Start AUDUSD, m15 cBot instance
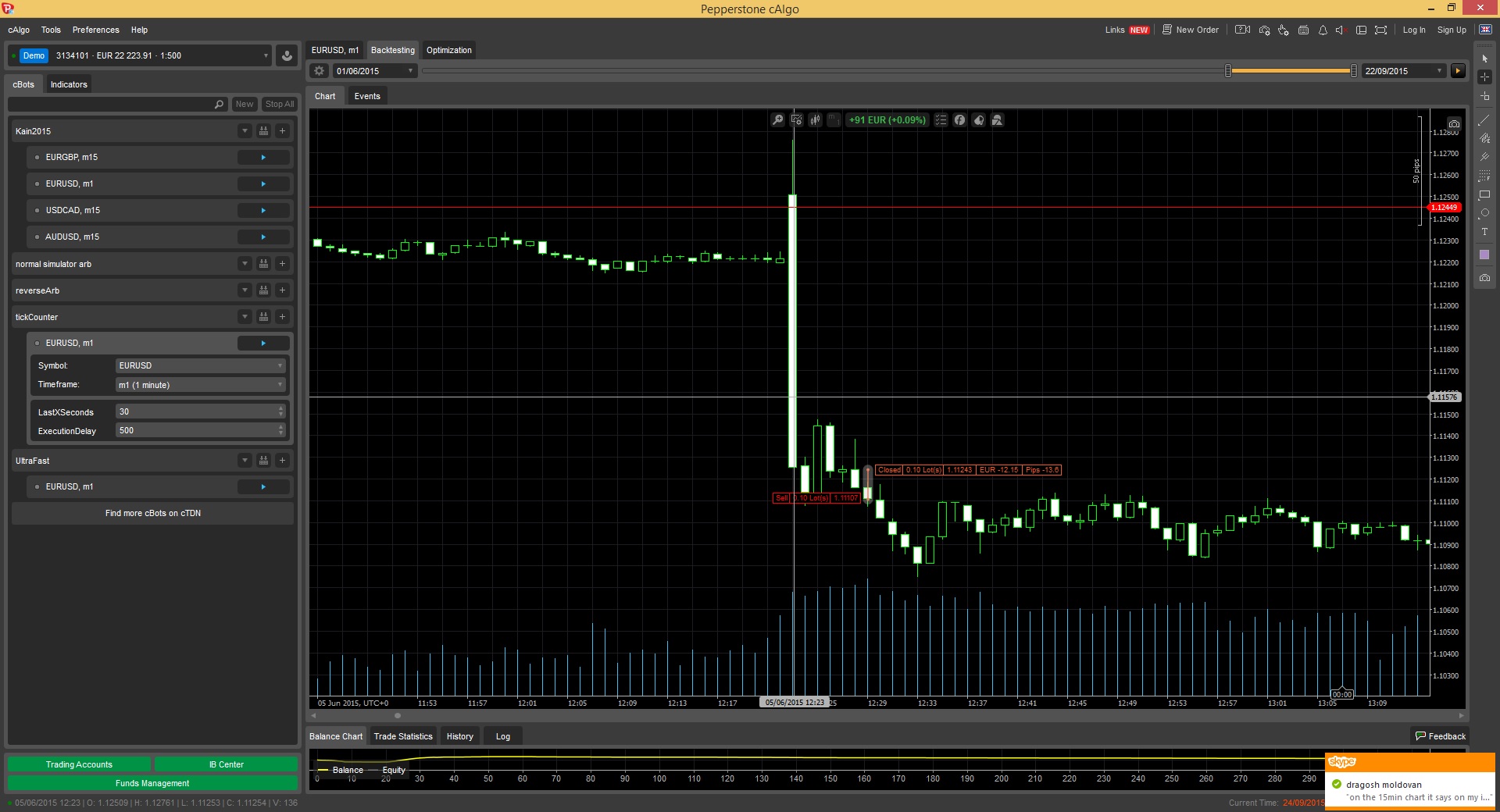The image size is (1500, 812). point(263,237)
